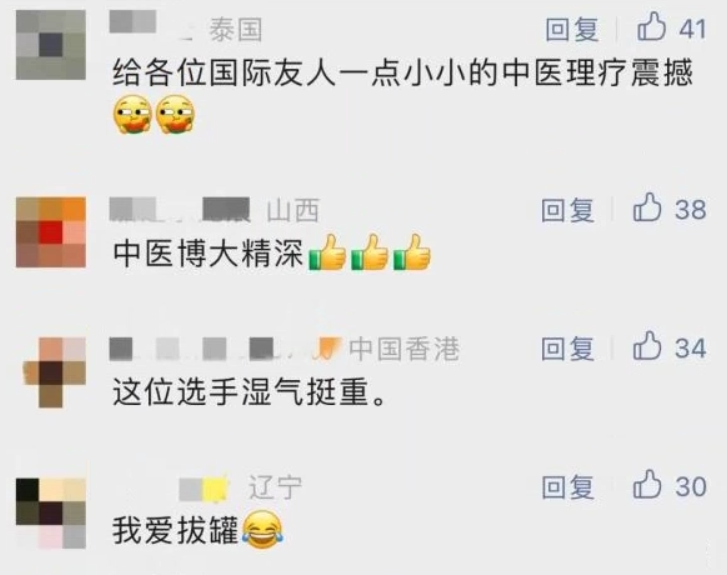Open the 辽宁 commenter's avatar
This screenshot has height=575, width=727.
(x=51, y=513)
